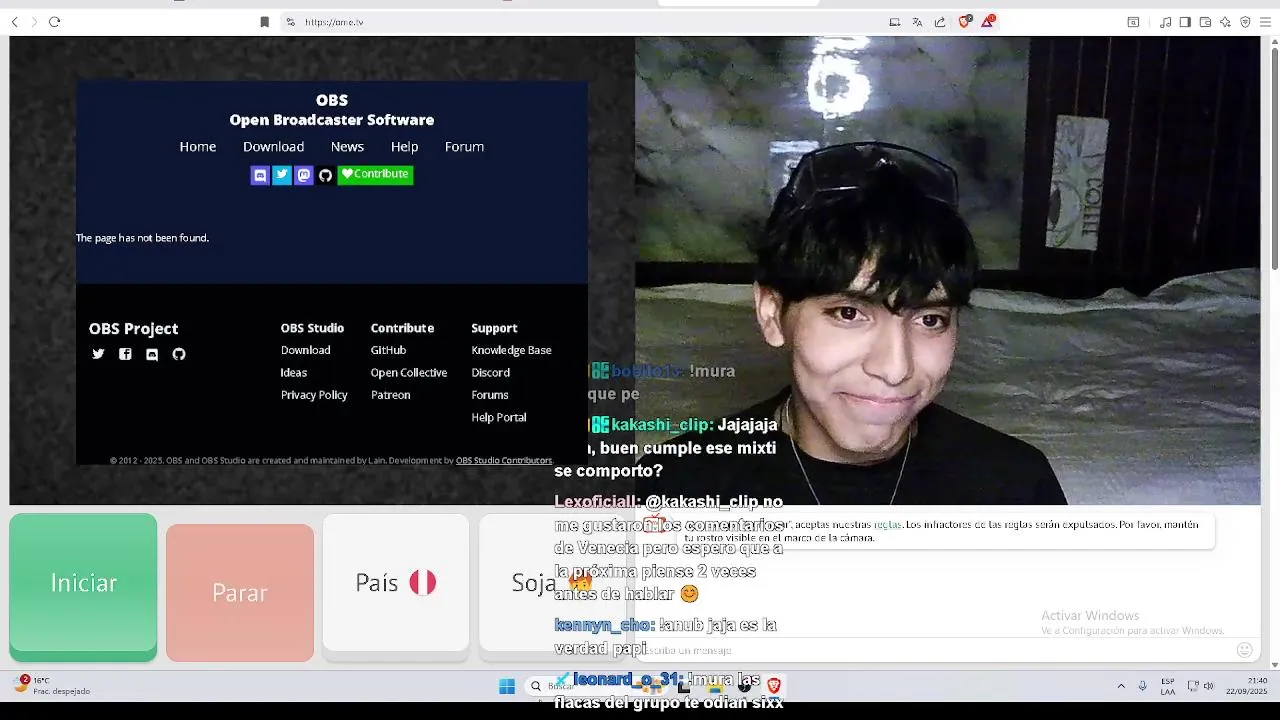Open the Home menu item
This screenshot has height=720, width=1280.
click(198, 147)
